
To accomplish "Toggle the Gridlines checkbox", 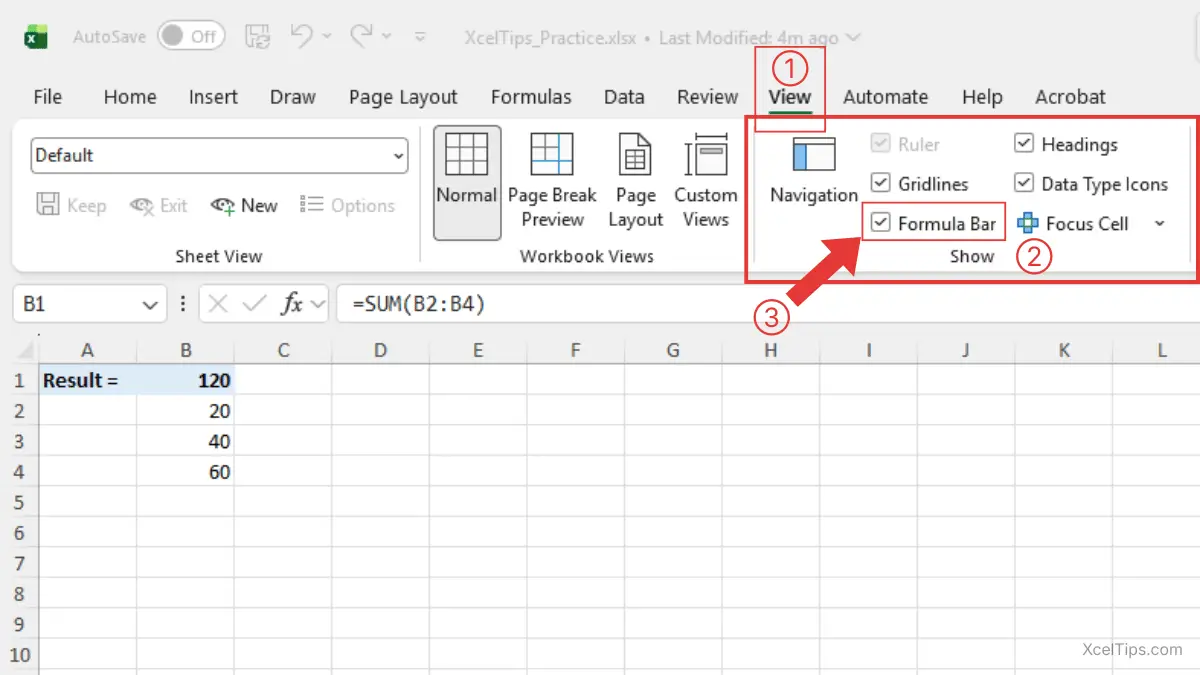I will pos(881,184).
